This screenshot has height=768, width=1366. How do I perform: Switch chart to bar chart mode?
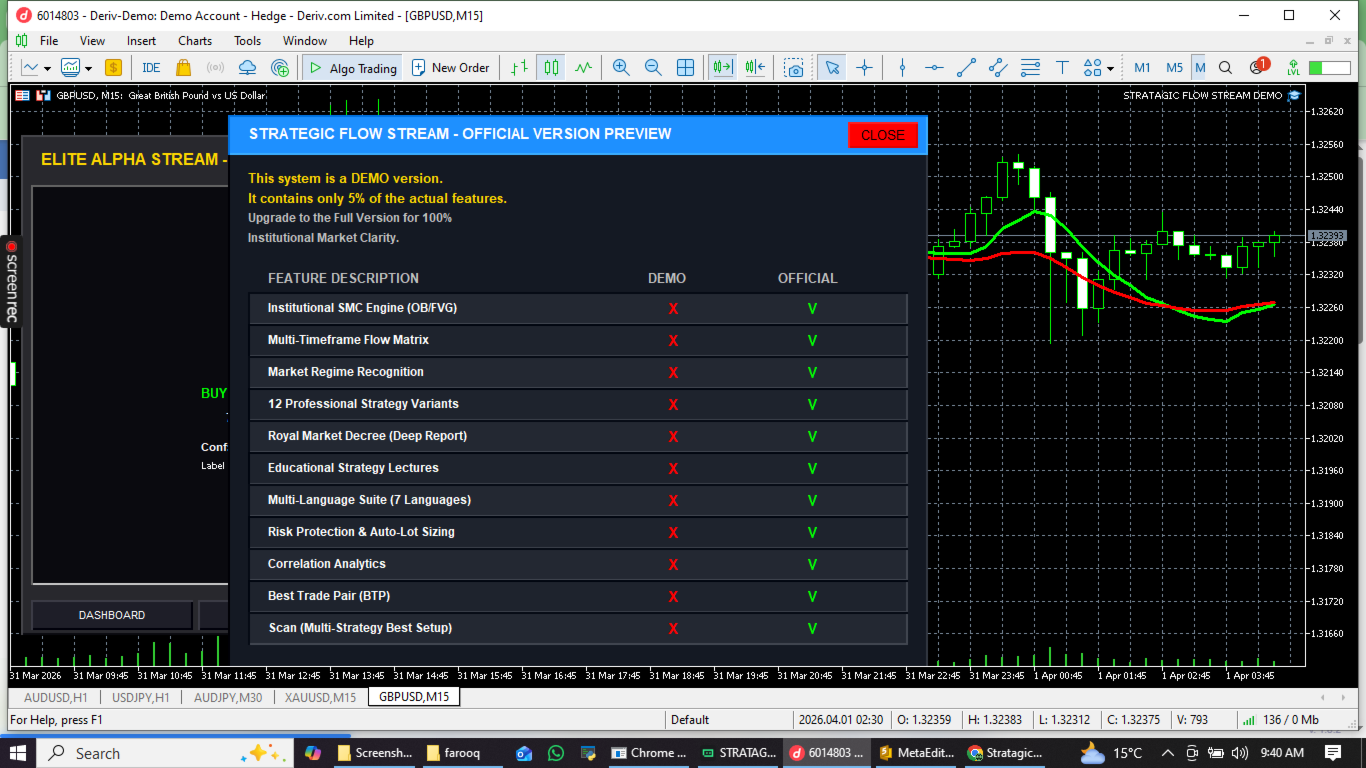(x=518, y=68)
